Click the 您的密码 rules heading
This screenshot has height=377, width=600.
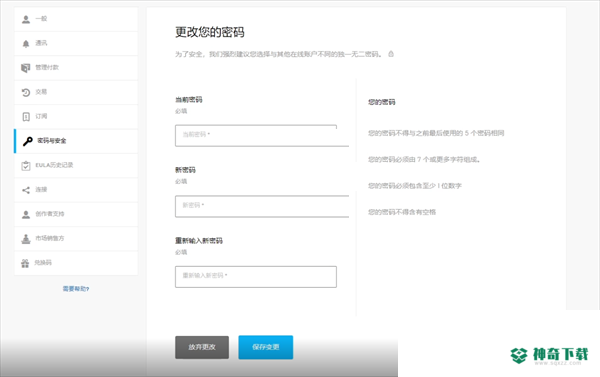(382, 102)
